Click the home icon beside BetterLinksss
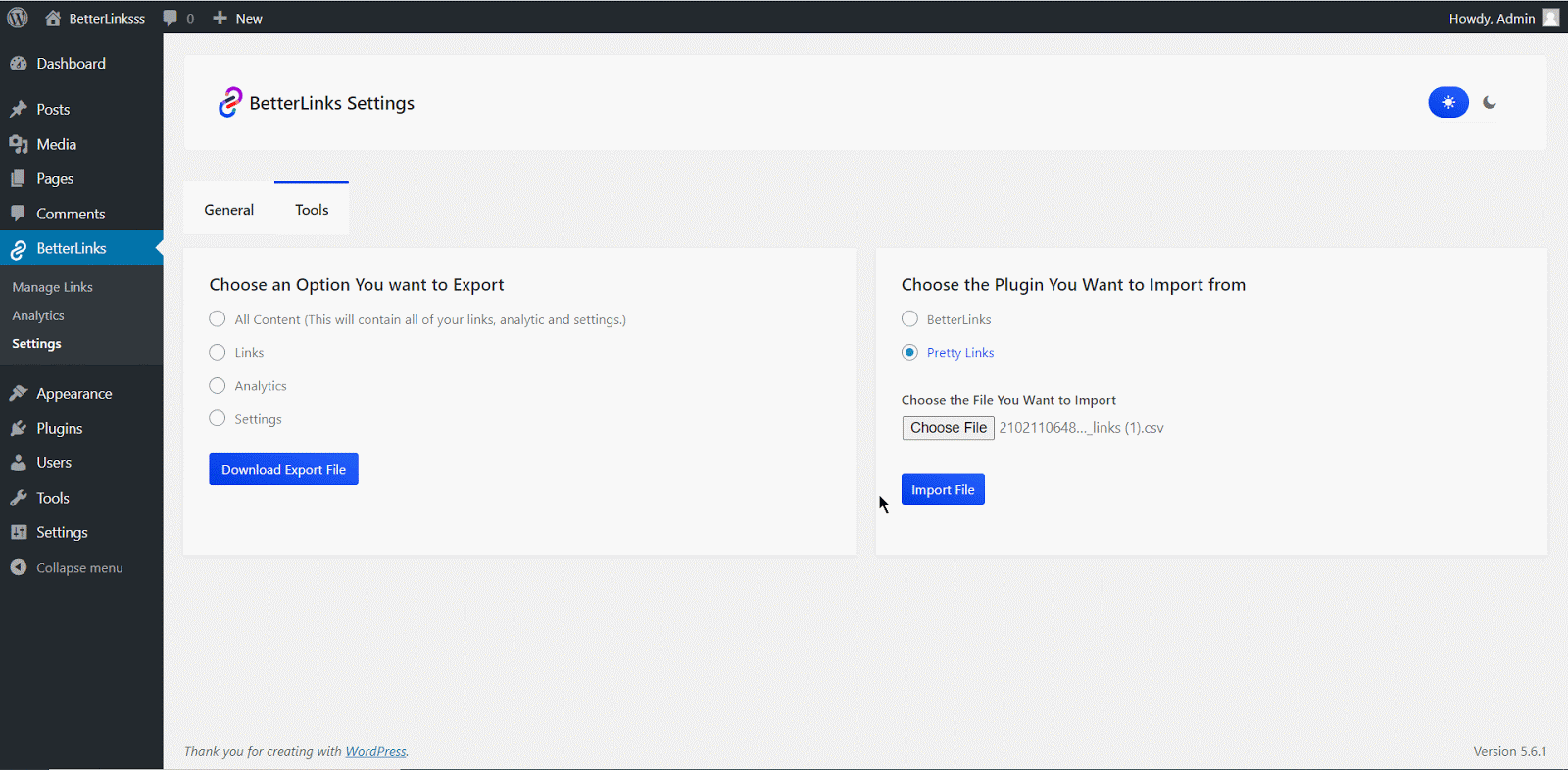The width and height of the screenshot is (1568, 770). [x=53, y=18]
